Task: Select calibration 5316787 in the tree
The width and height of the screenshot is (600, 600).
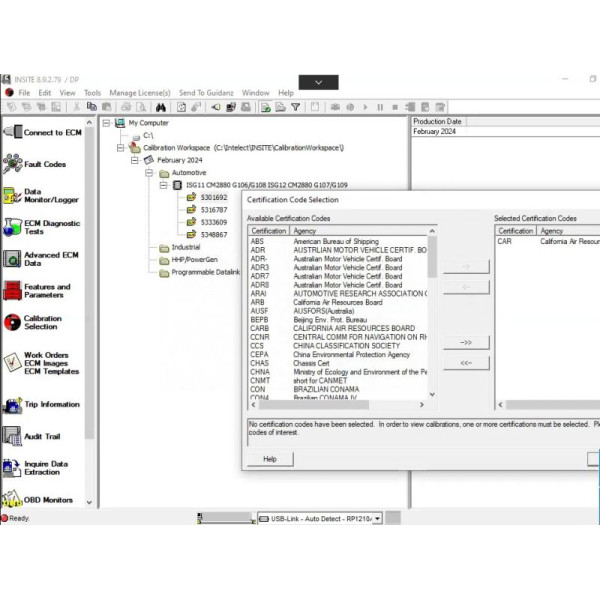Action: (213, 210)
